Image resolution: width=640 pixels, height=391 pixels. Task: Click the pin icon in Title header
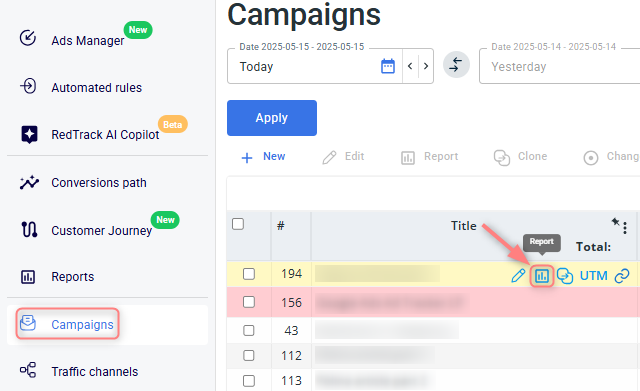(x=616, y=222)
